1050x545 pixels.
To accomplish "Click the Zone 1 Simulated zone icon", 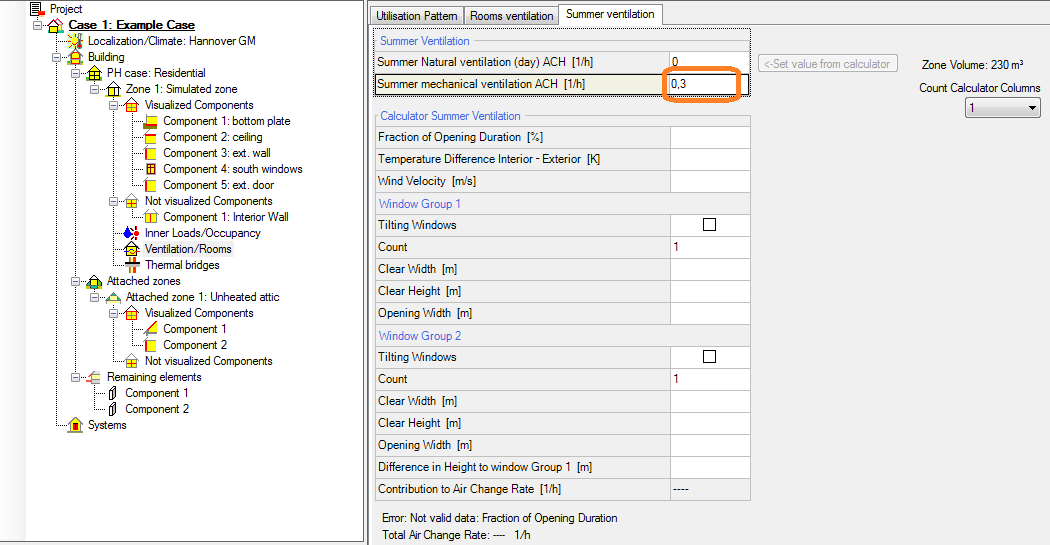I will (x=114, y=89).
